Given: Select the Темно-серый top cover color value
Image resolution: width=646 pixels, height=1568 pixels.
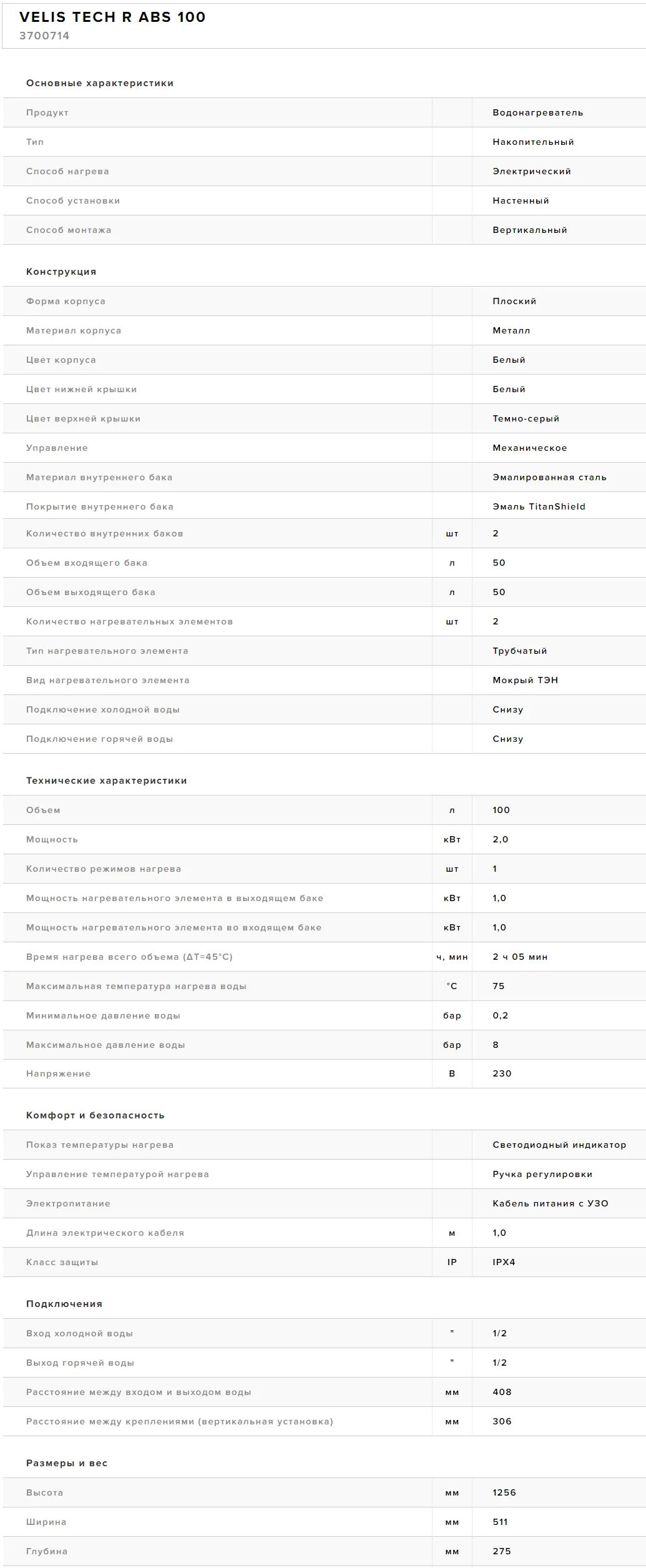Looking at the screenshot, I should [x=526, y=418].
